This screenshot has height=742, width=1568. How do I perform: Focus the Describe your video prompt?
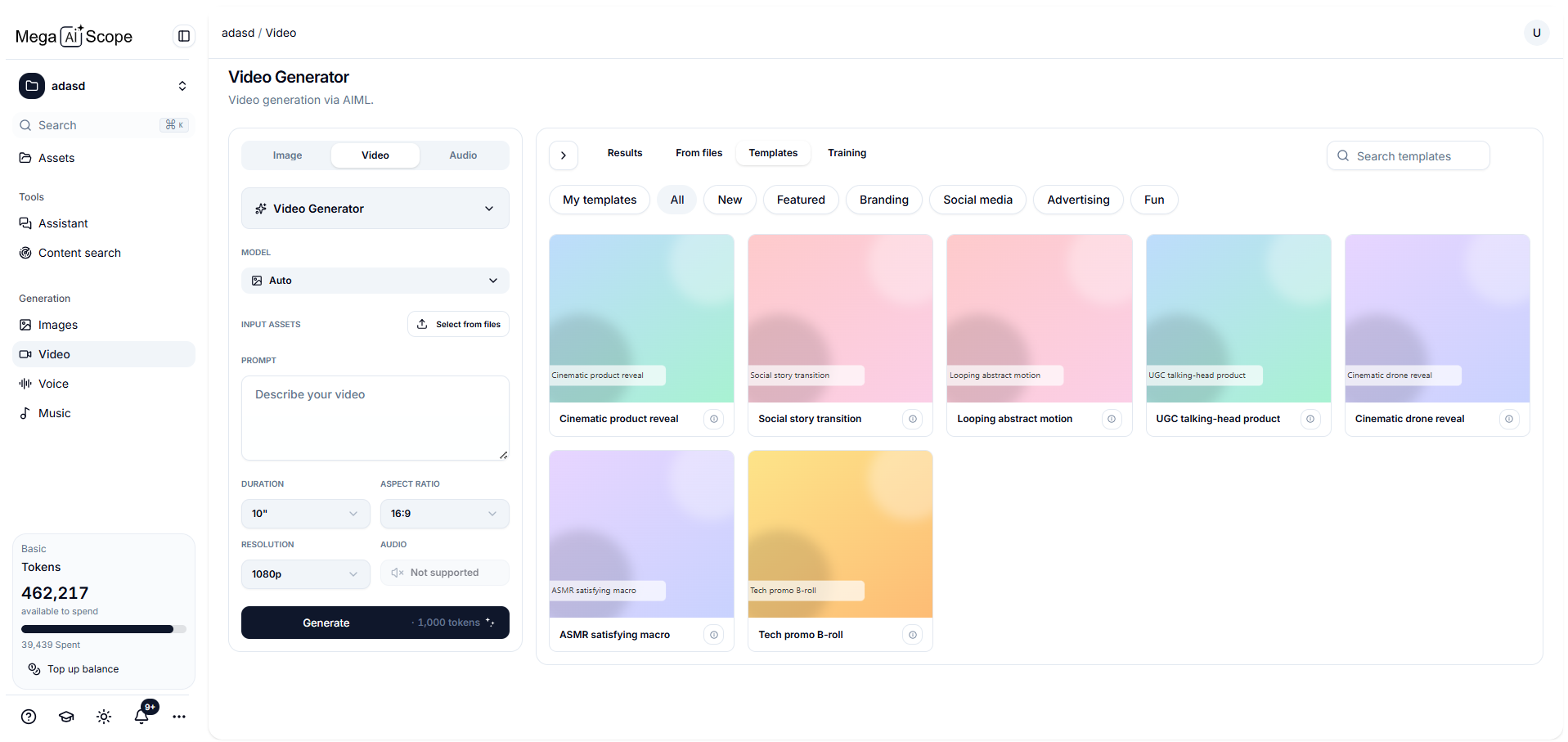[375, 418]
